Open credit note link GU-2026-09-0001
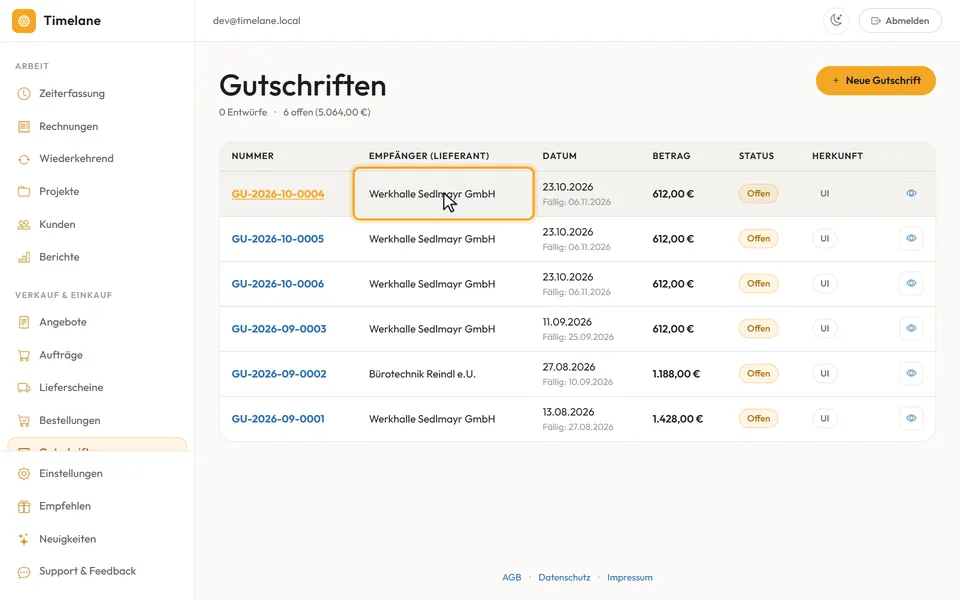960x600 pixels. tap(278, 419)
